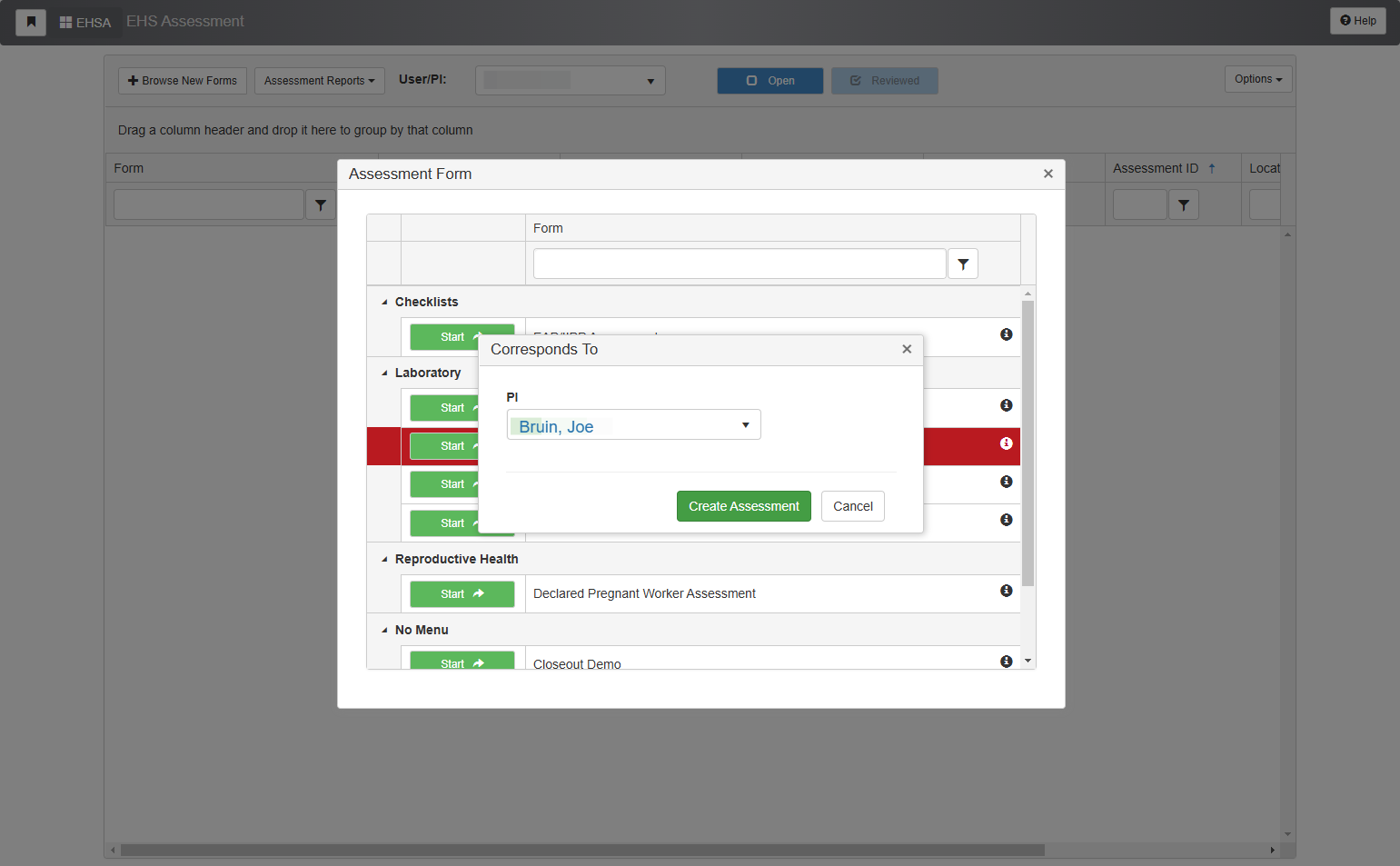Click the Form search box in Assessment Form
The height and width of the screenshot is (866, 1400).
coord(740,264)
